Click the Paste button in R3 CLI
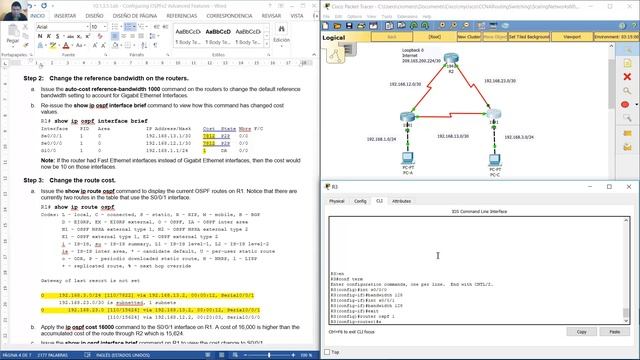This screenshot has width=640, height=360. 614,332
